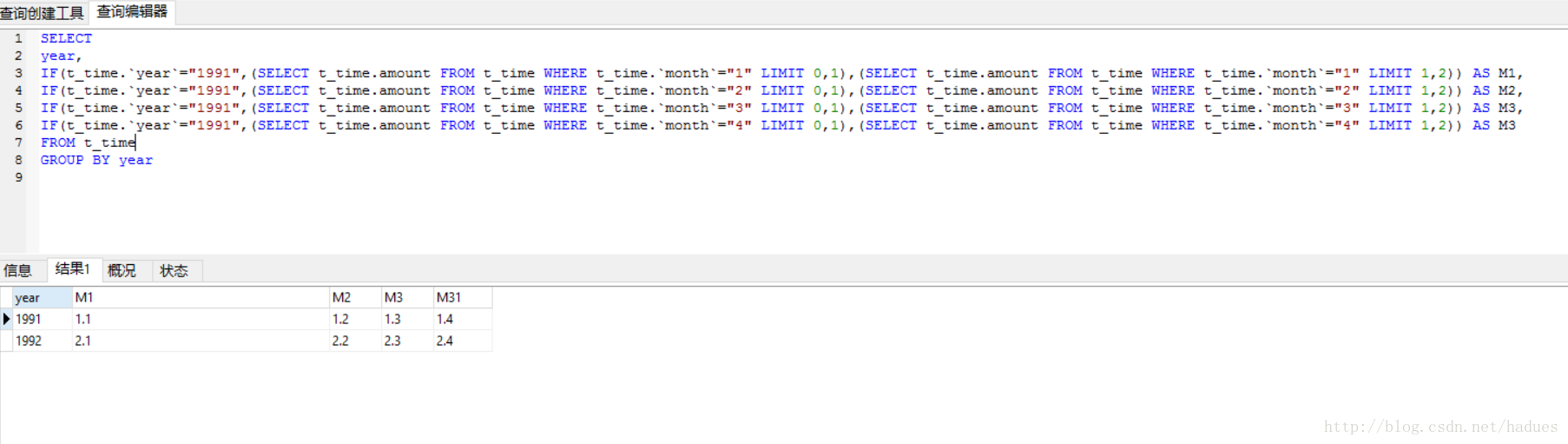Open the 概况 tab
Screen dimensions: 1568x444
122,271
